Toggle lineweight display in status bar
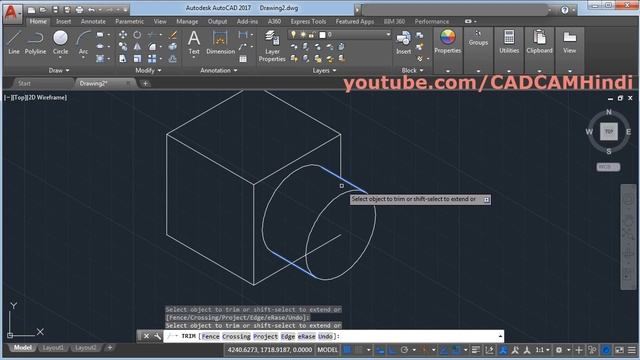 click(x=476, y=350)
